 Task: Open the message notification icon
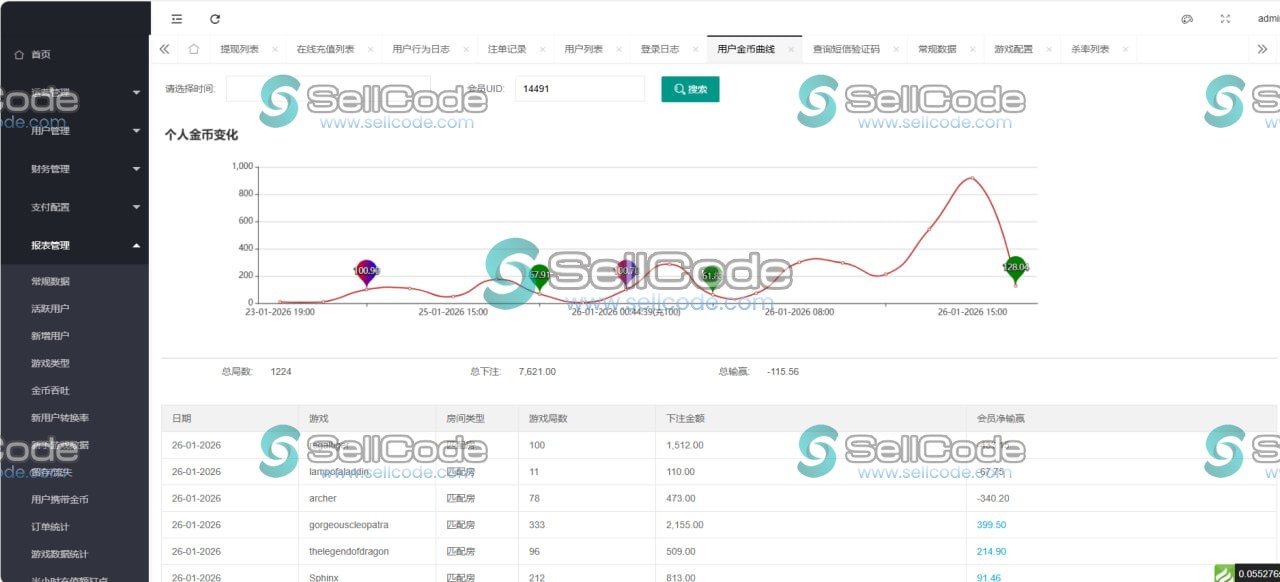pos(1186,18)
